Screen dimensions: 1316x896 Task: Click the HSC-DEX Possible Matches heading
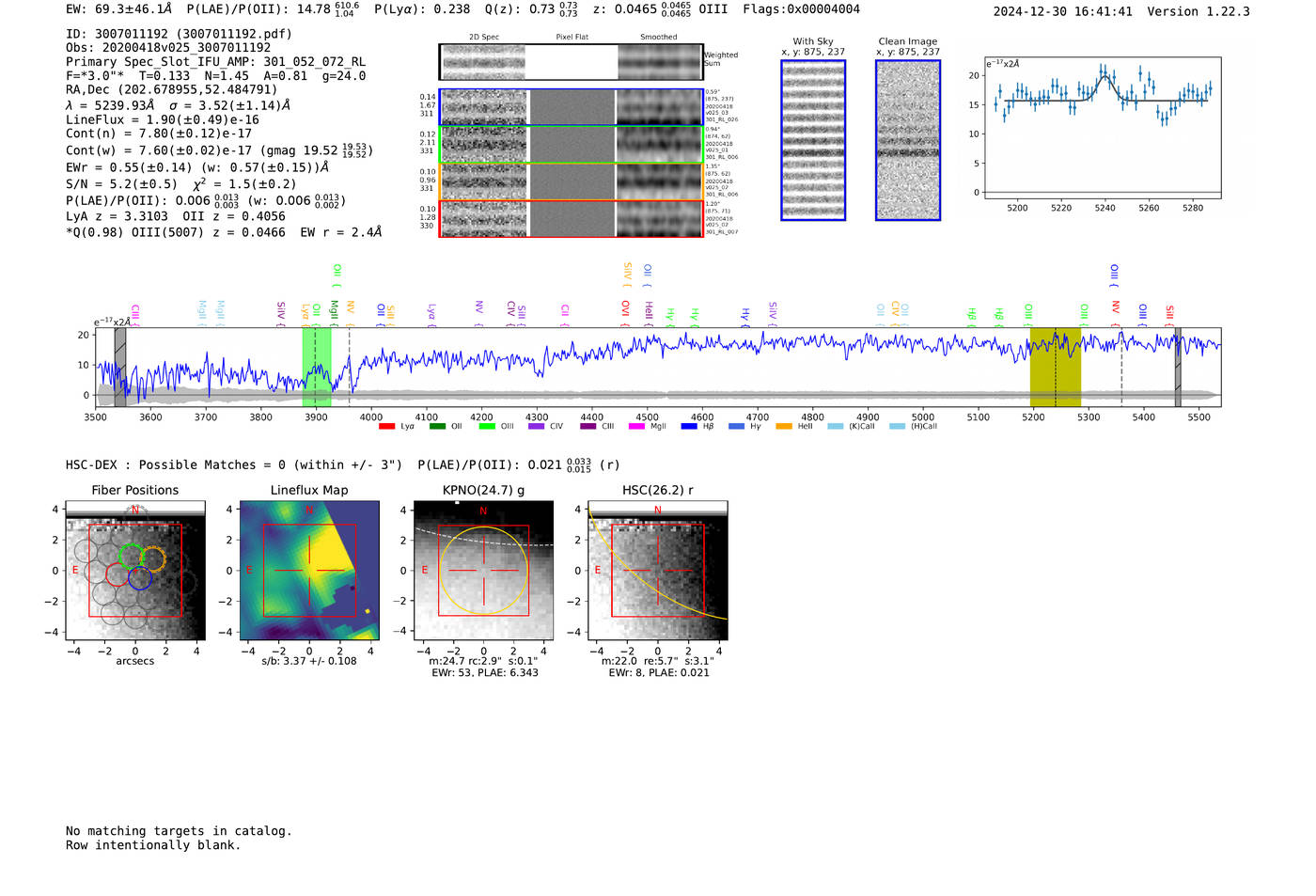coord(234,464)
